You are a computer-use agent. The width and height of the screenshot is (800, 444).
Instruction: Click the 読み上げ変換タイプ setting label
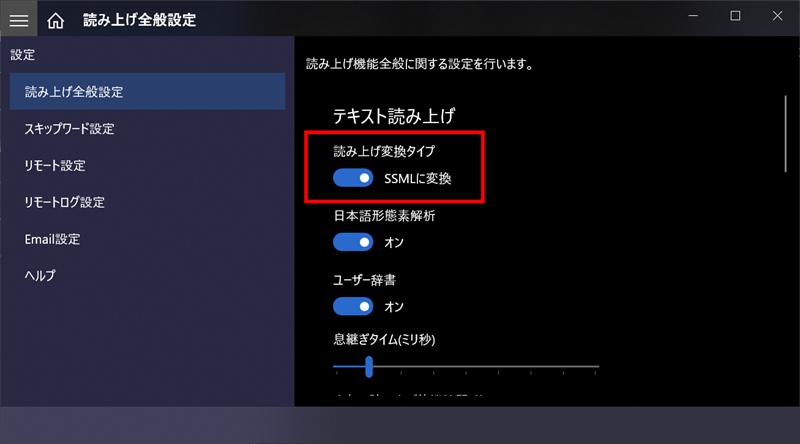[x=384, y=151]
